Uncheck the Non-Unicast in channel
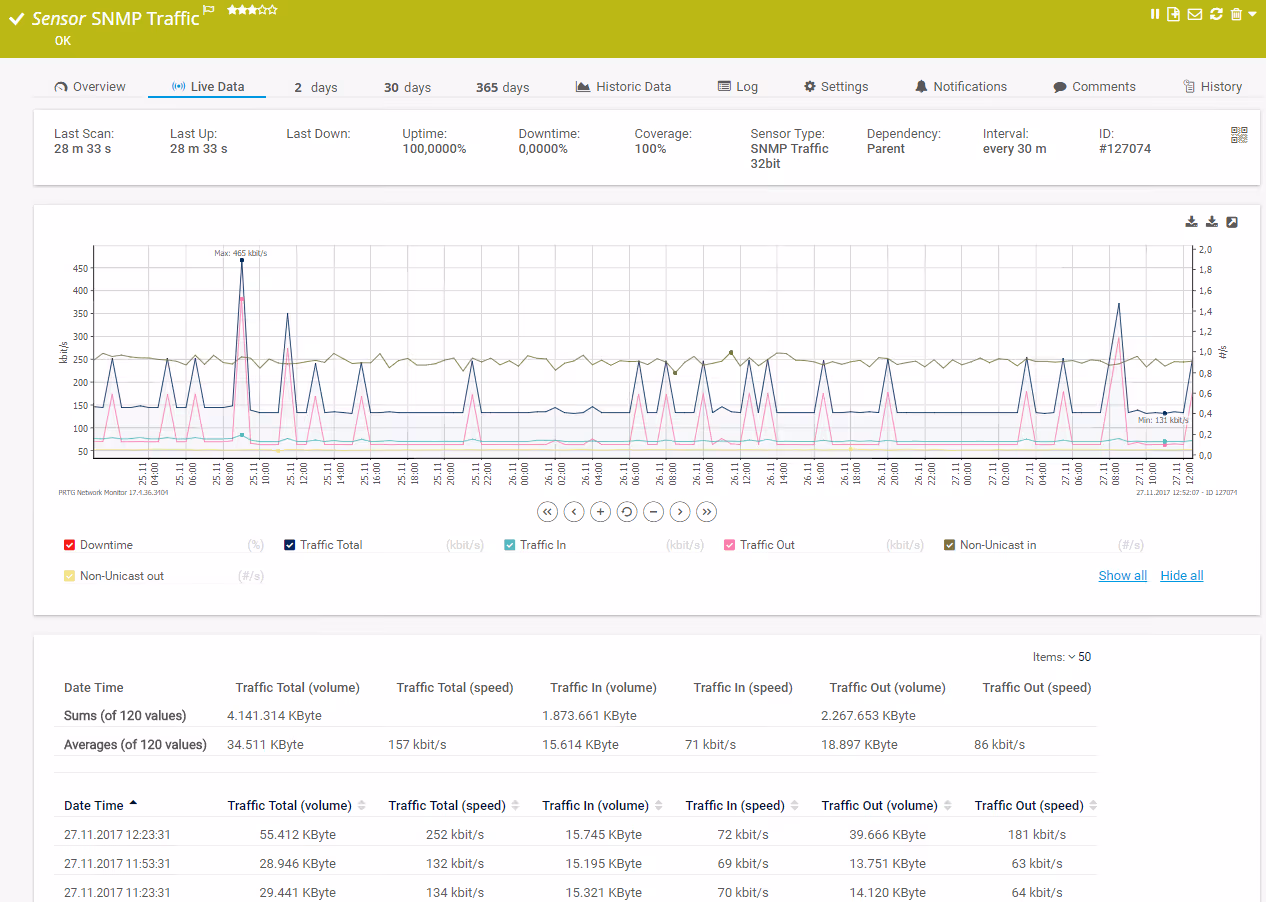Viewport: 1266px width, 902px height. click(x=949, y=544)
